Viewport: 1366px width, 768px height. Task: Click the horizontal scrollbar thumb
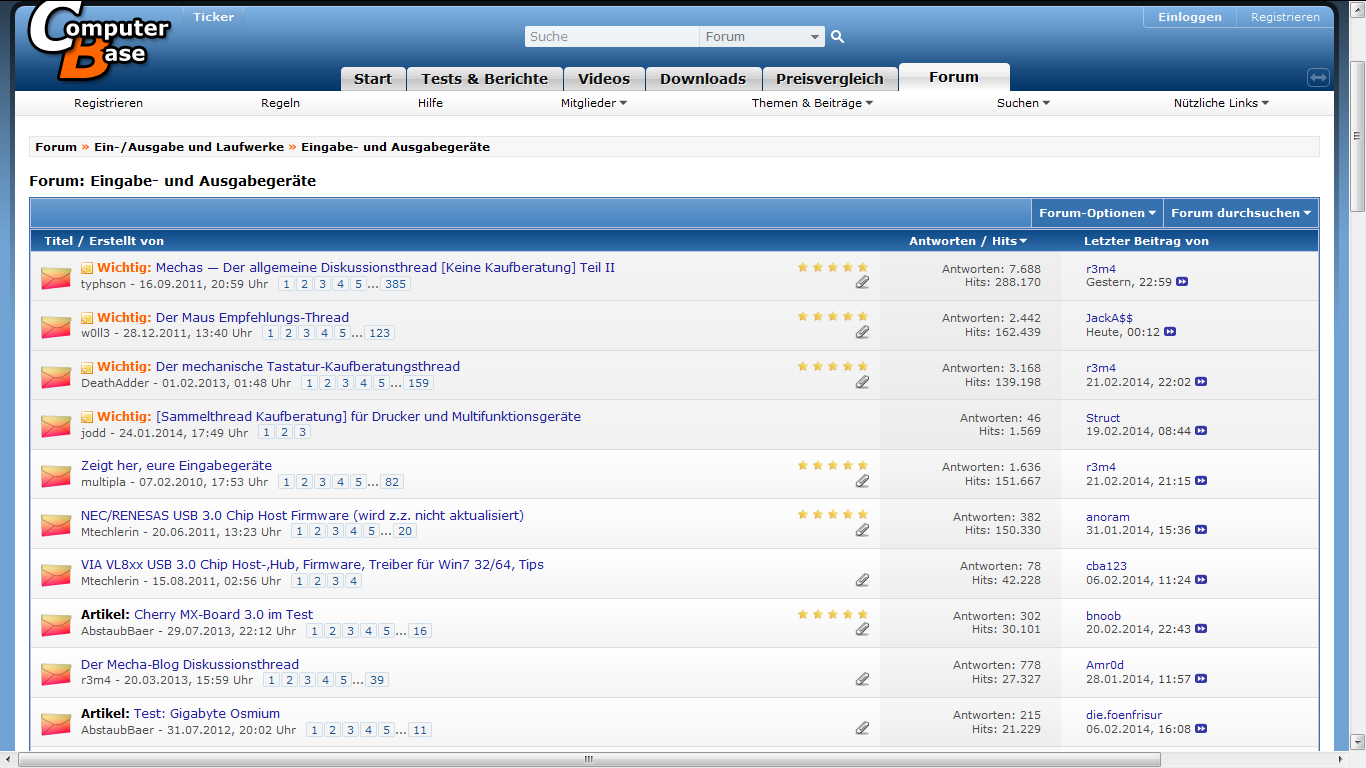(x=590, y=760)
